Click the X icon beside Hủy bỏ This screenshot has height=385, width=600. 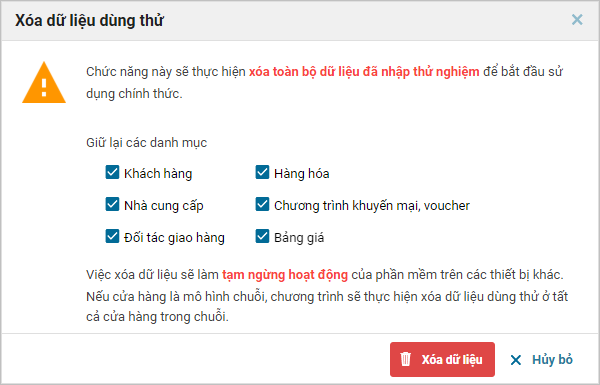coord(516,360)
